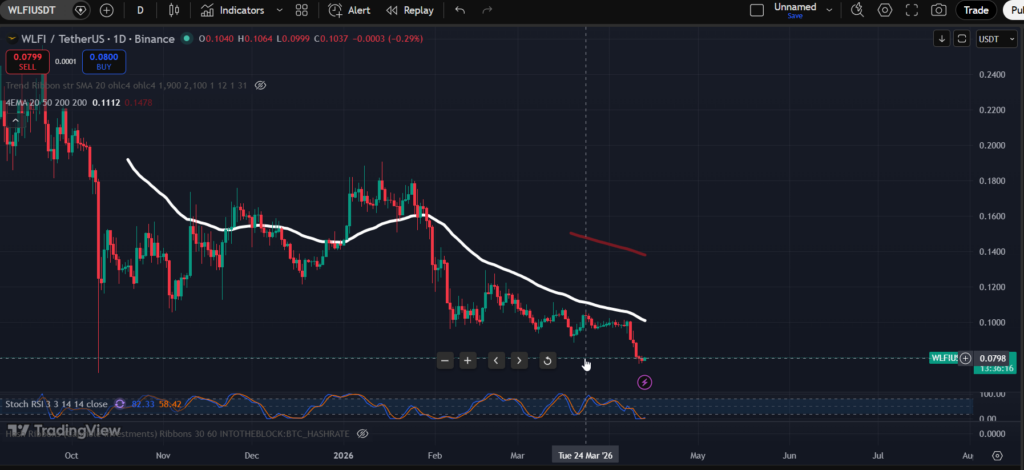Enter fullscreen mode
Image resolution: width=1024 pixels, height=470 pixels.
912,10
